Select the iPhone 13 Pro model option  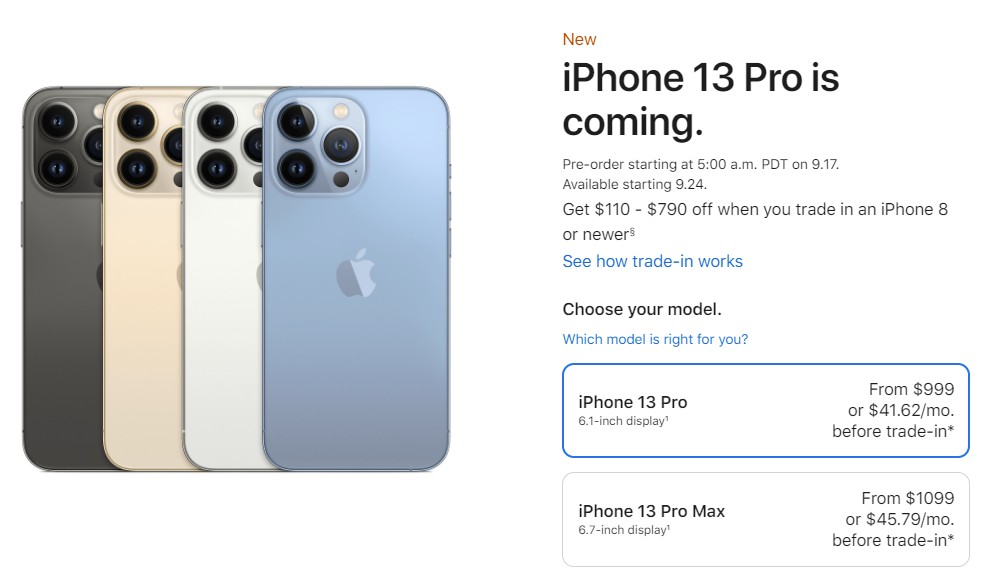pos(765,410)
